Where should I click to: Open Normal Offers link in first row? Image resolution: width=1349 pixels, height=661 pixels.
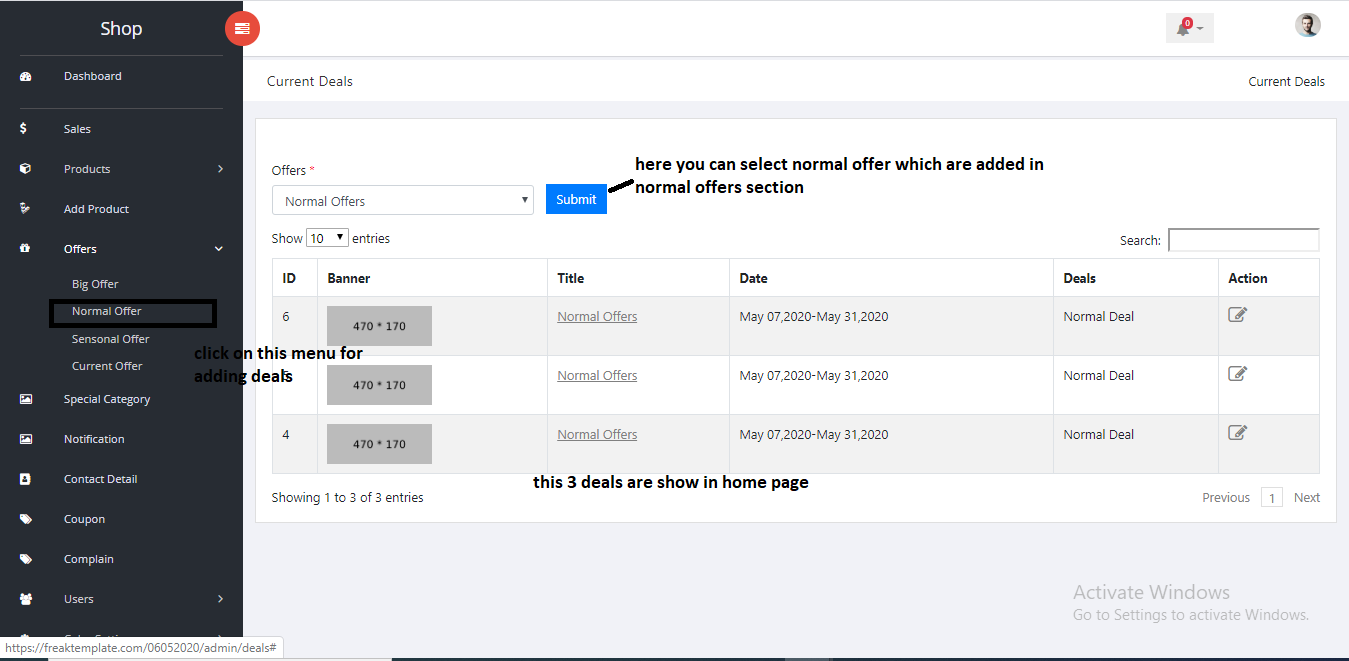pyautogui.click(x=597, y=317)
